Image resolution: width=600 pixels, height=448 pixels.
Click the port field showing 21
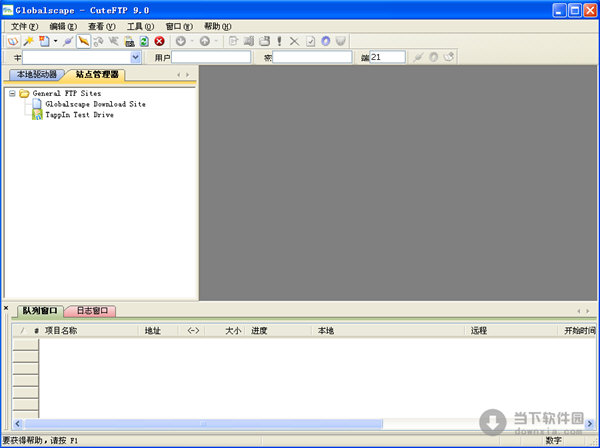[x=388, y=58]
